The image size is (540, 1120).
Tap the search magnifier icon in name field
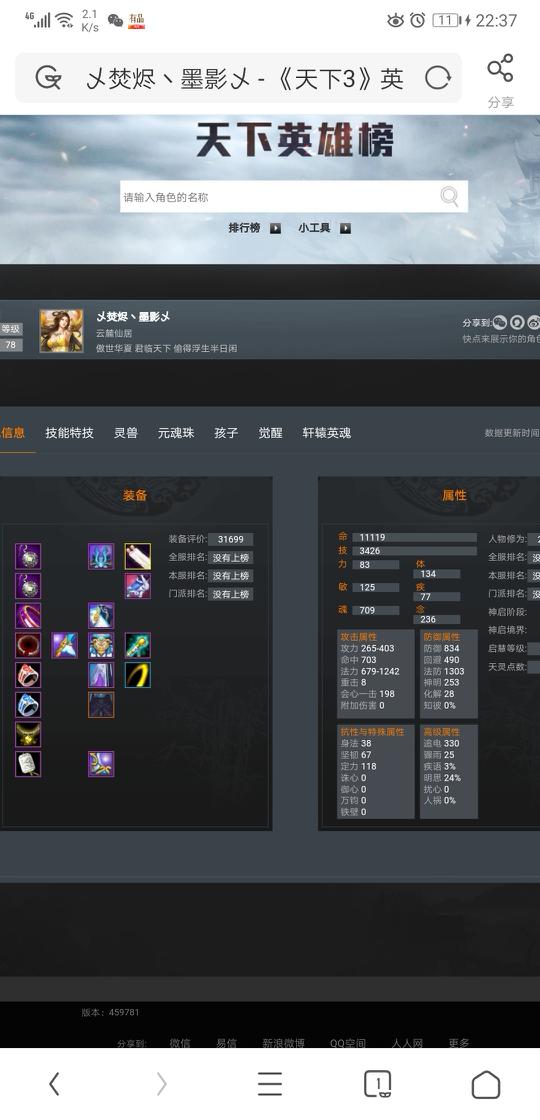(449, 196)
